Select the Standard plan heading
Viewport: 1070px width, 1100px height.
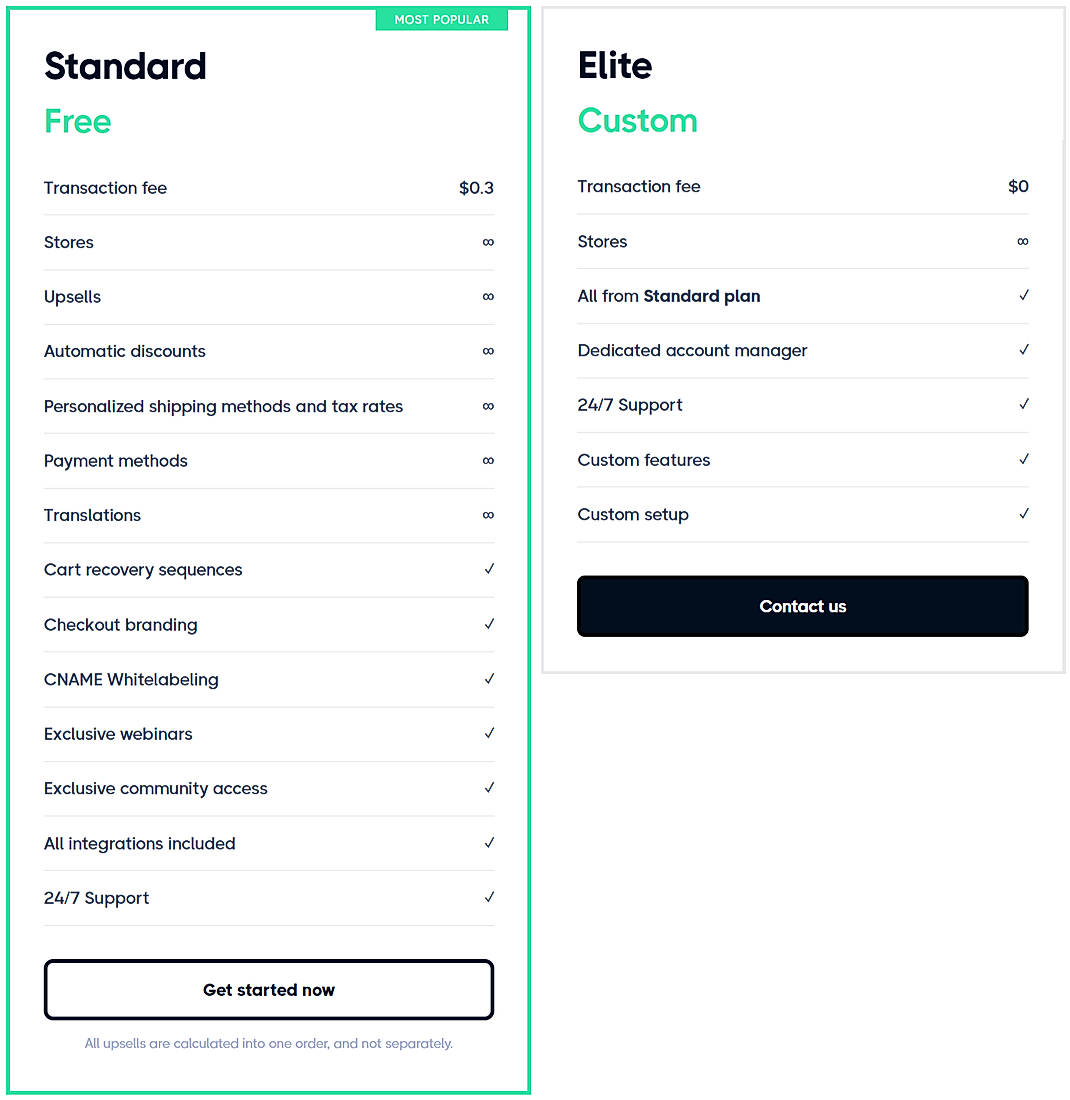pos(125,66)
